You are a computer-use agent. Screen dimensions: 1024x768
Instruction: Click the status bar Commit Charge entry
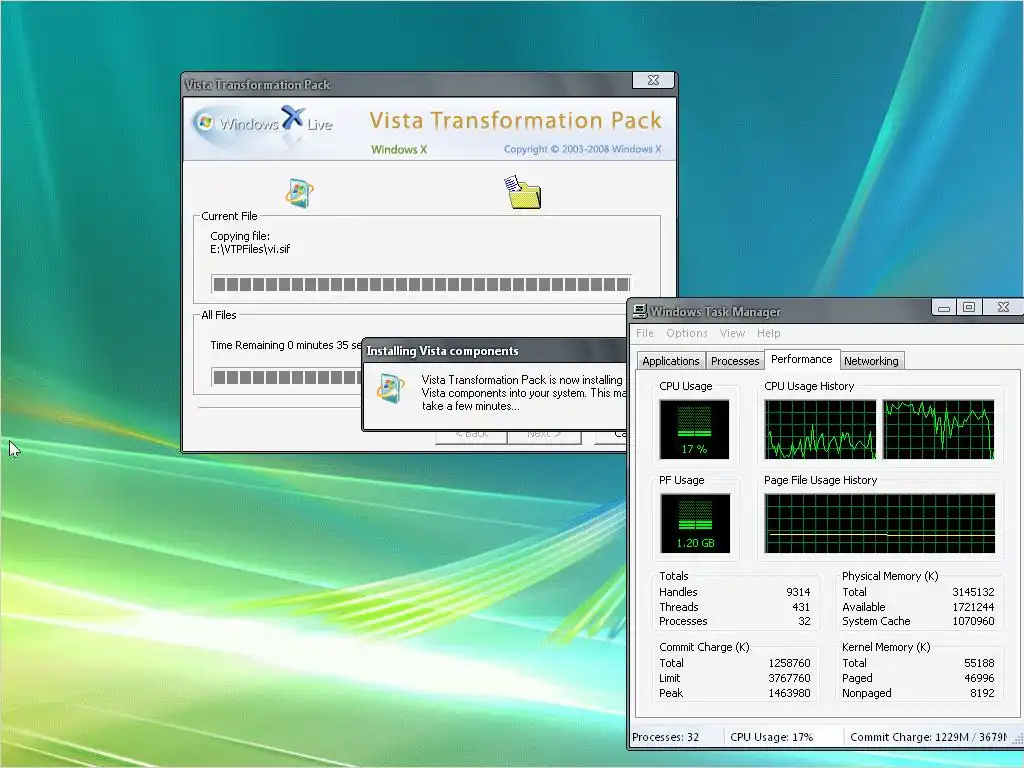[928, 737]
